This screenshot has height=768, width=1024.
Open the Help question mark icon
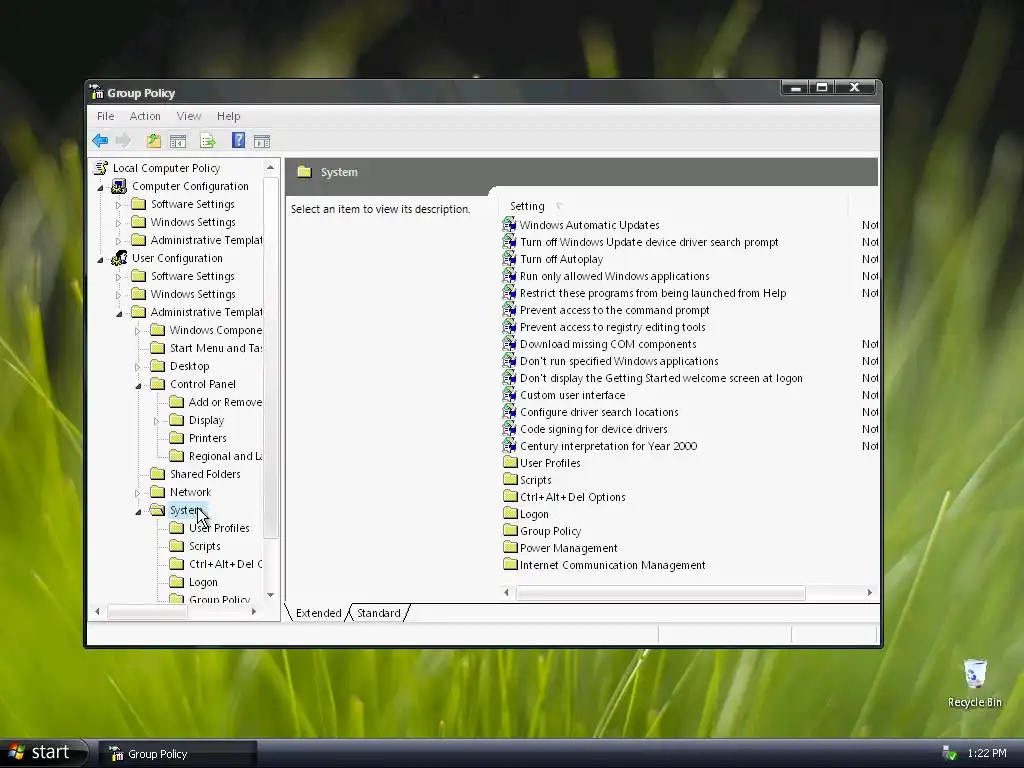(238, 140)
